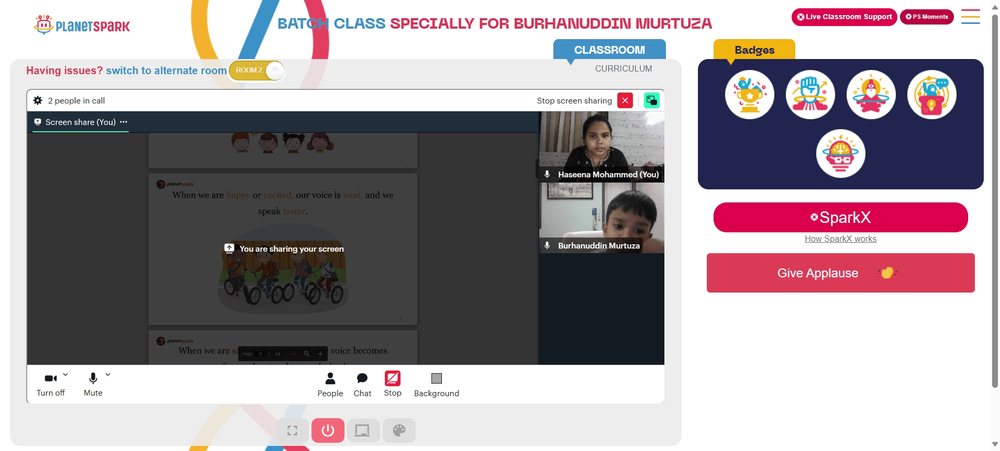
Task: Click Haseena Mohammed's microphone icon
Action: click(x=547, y=174)
